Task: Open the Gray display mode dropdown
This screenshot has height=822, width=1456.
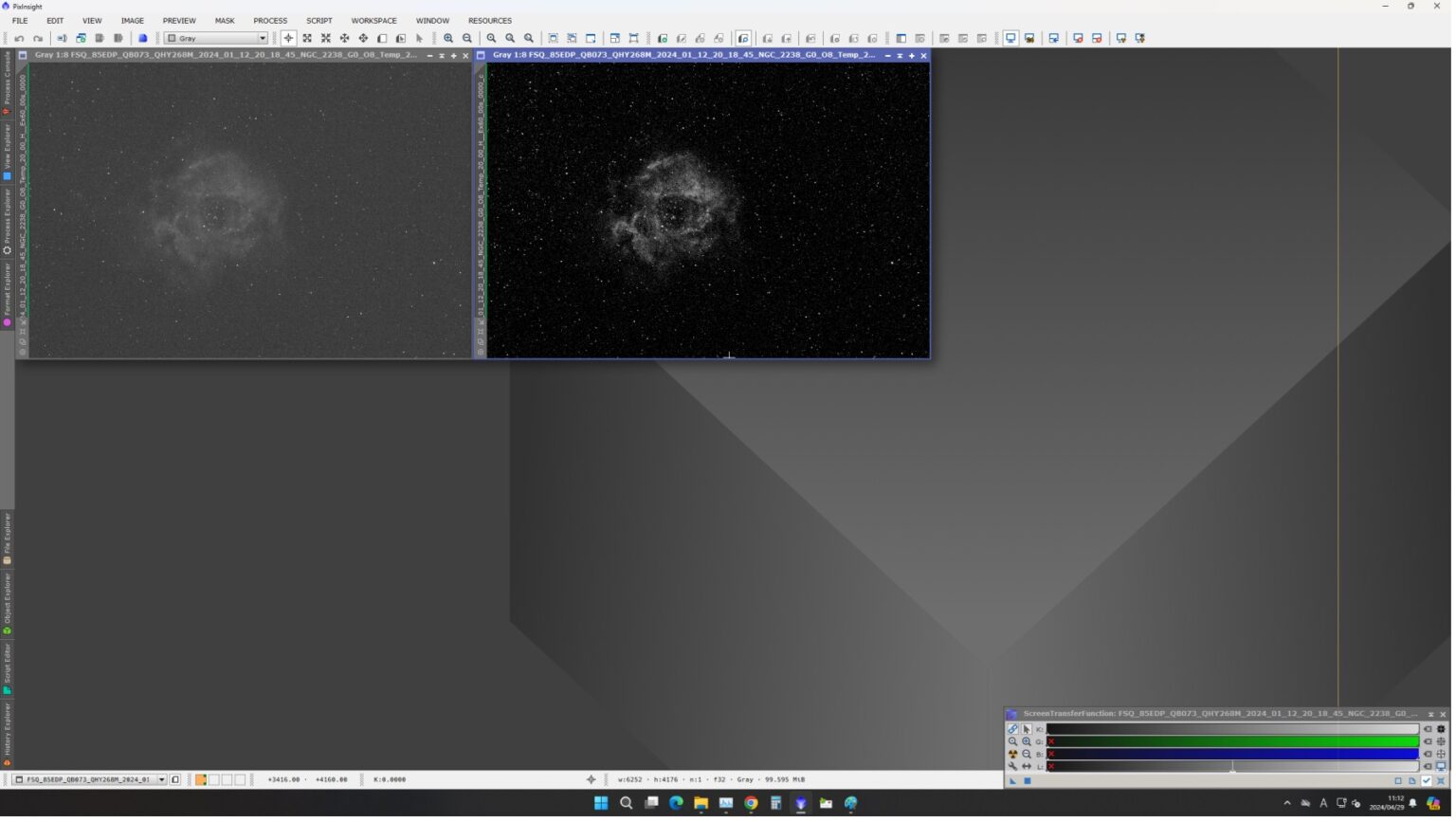Action: pyautogui.click(x=263, y=38)
